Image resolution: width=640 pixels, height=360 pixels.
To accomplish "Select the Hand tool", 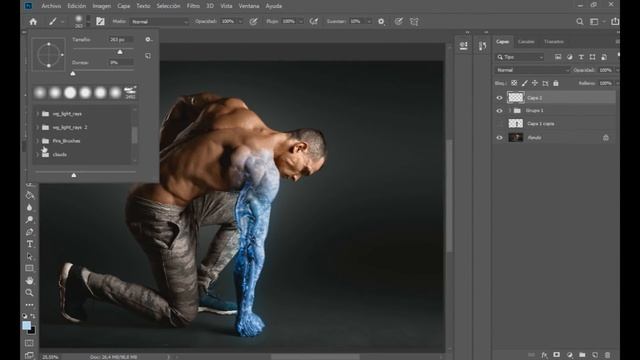I will [x=29, y=280].
